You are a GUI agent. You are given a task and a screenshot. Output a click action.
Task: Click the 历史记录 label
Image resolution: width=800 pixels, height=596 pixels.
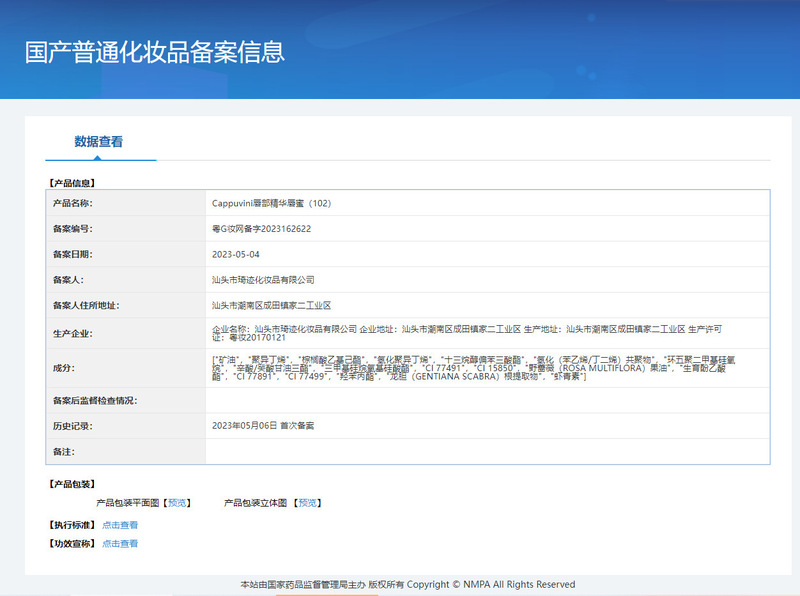click(72, 426)
